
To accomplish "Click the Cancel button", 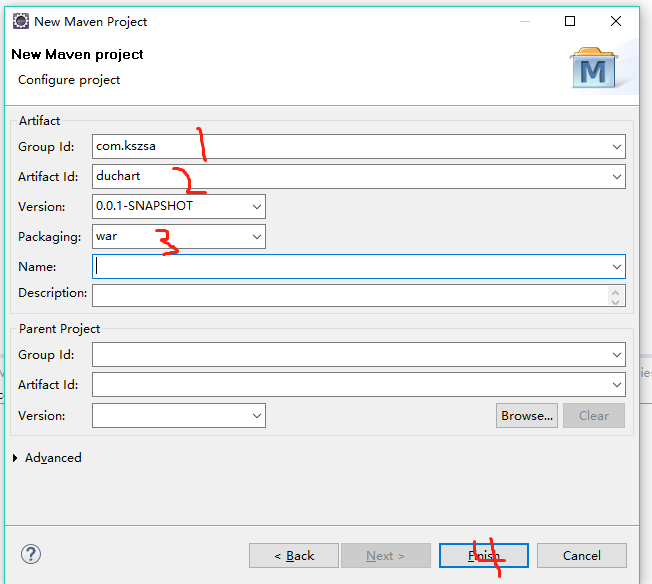I will point(582,555).
